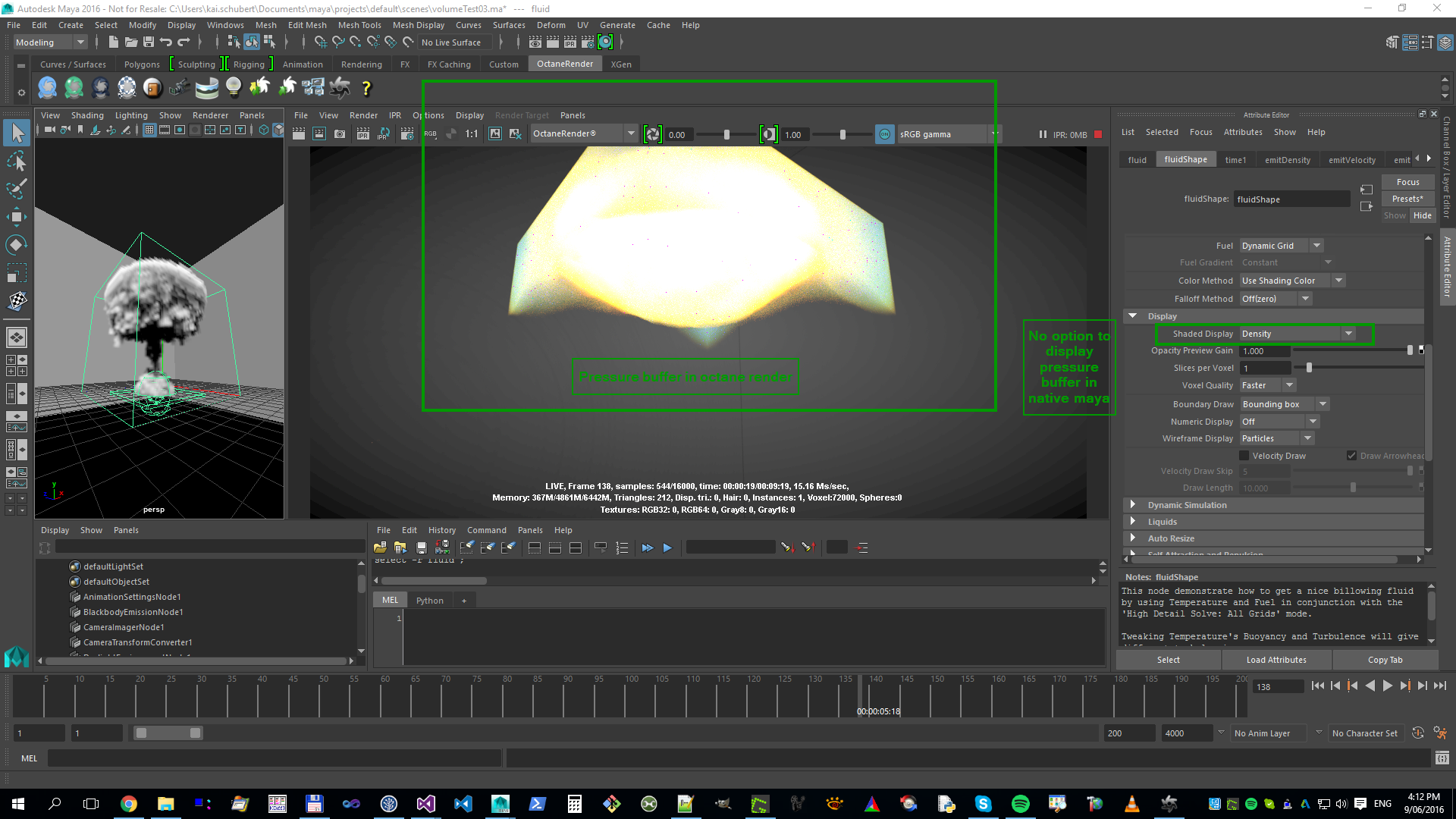Select the Paint Selection tool in toolbox
The image size is (1456, 819).
click(x=17, y=189)
